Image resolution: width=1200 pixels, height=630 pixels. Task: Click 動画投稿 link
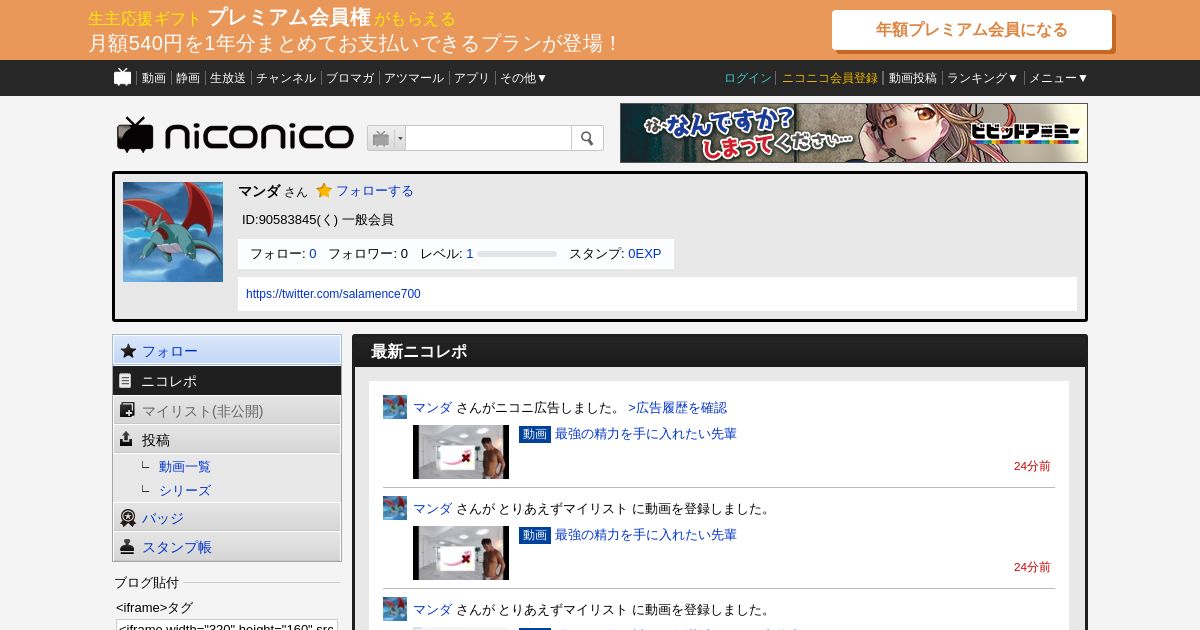pyautogui.click(x=913, y=78)
